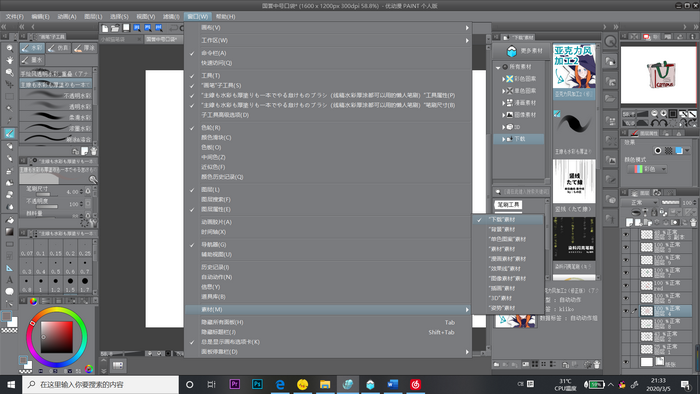
Task: Open Word from taskbar
Action: (393, 384)
